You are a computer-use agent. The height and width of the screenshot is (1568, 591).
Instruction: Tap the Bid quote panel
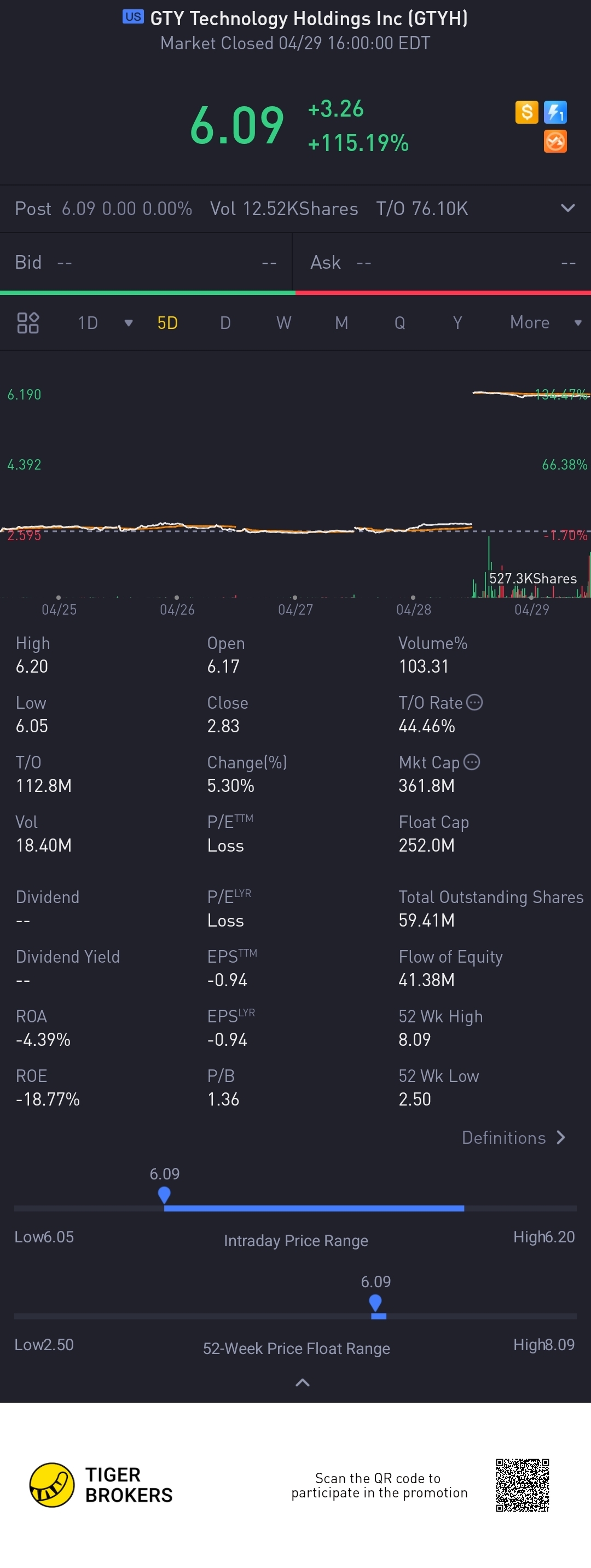coord(146,262)
